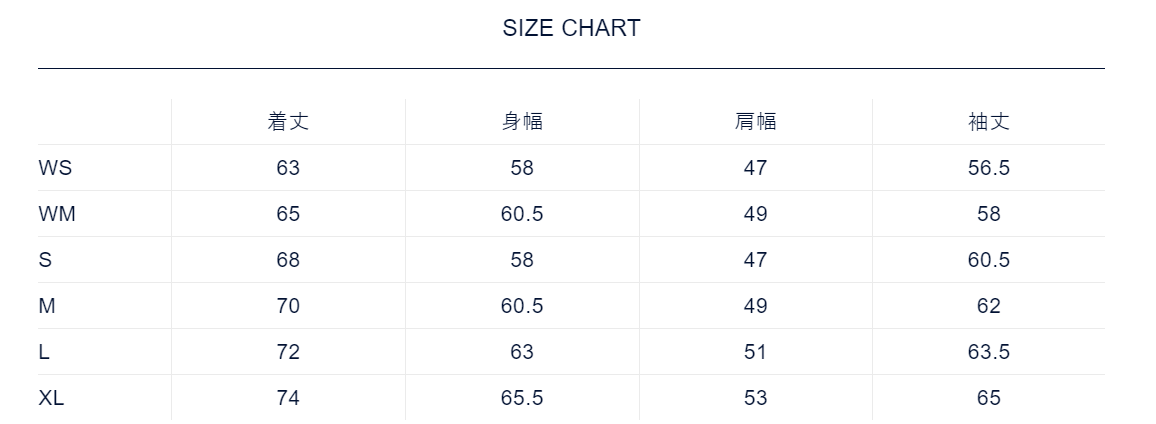The image size is (1156, 424).
Task: Click the 着丈 value 74 for XL
Action: (288, 398)
